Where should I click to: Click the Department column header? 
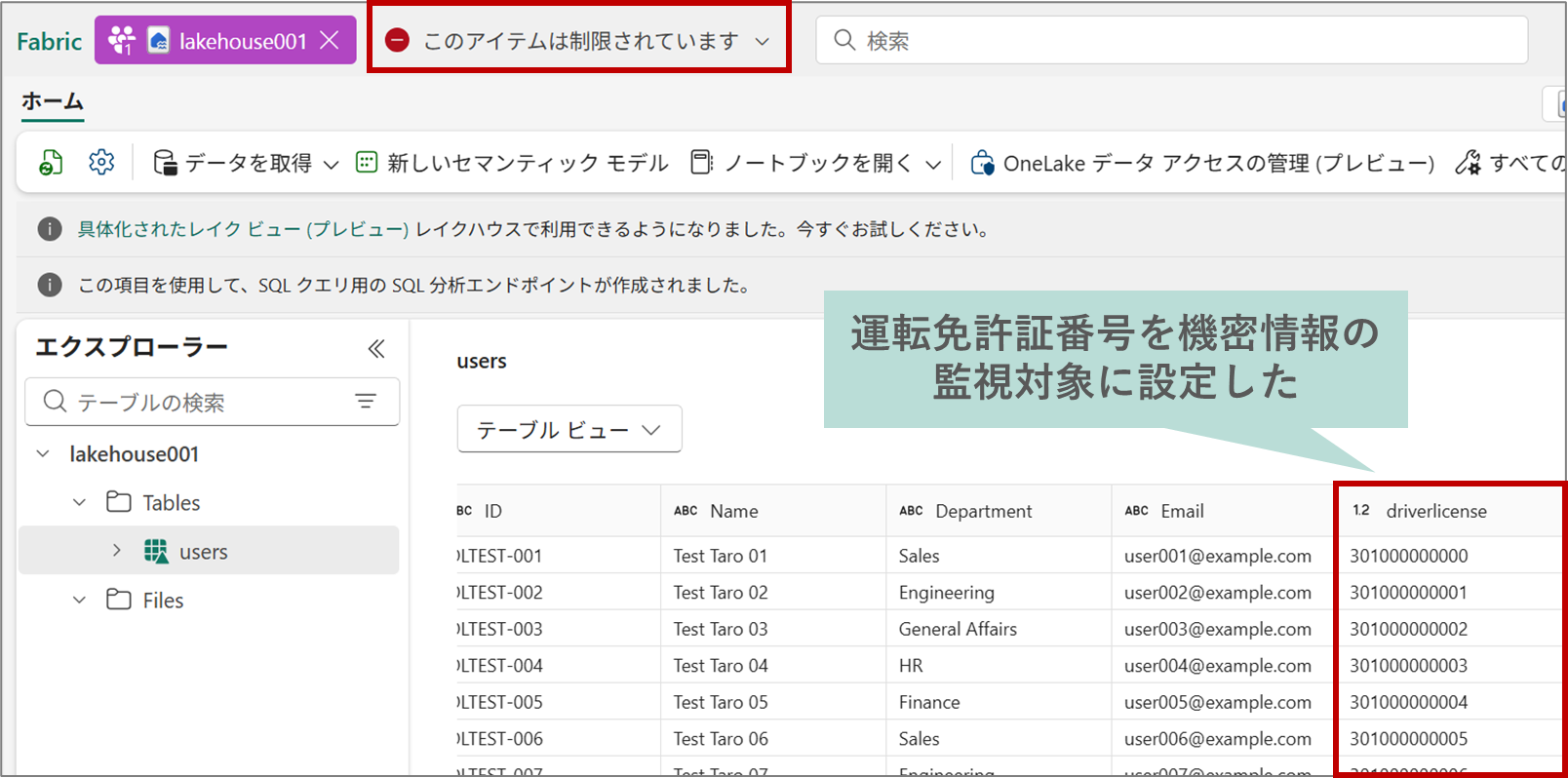(999, 511)
